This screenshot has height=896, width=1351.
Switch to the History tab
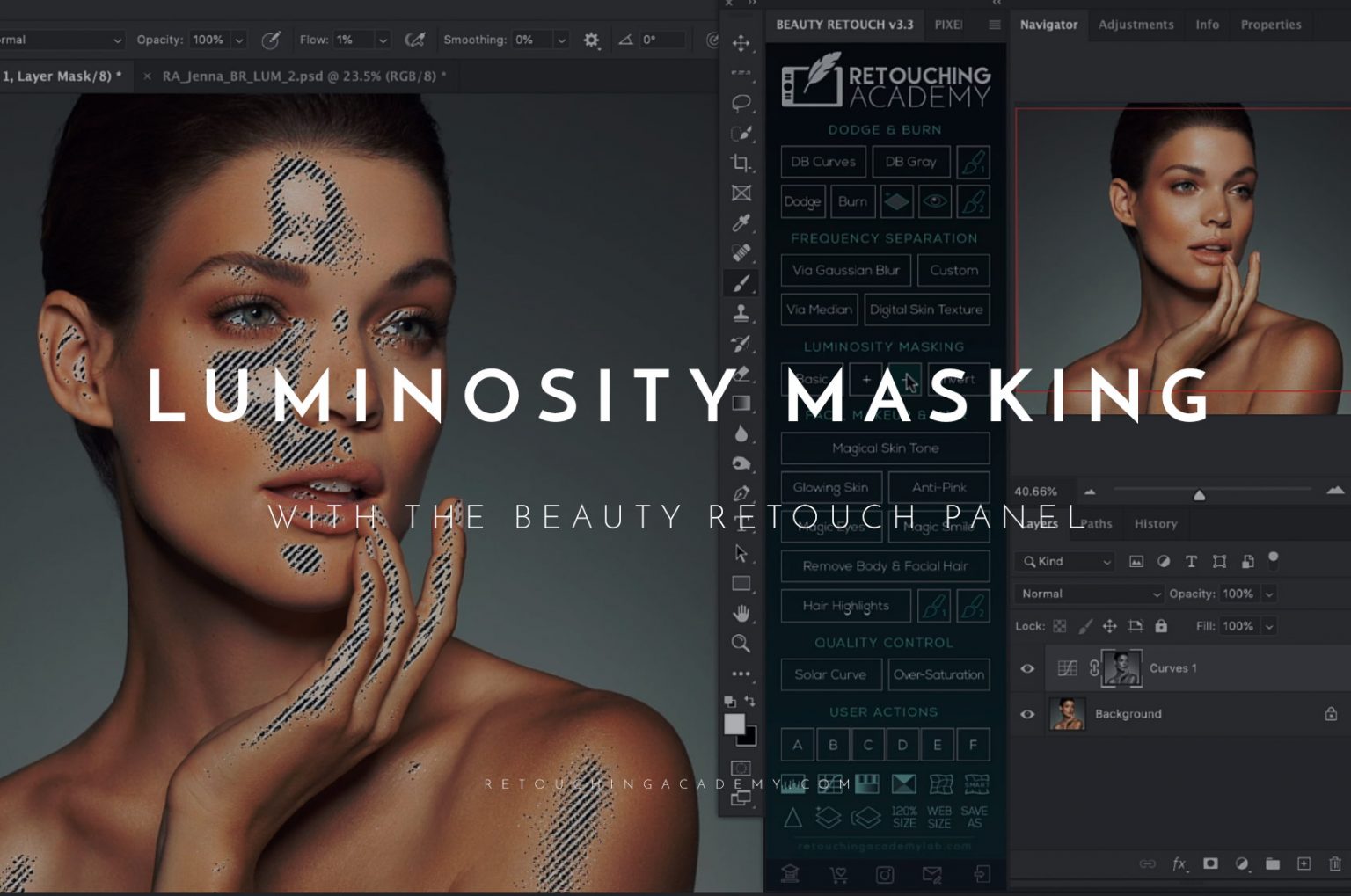tap(1155, 524)
